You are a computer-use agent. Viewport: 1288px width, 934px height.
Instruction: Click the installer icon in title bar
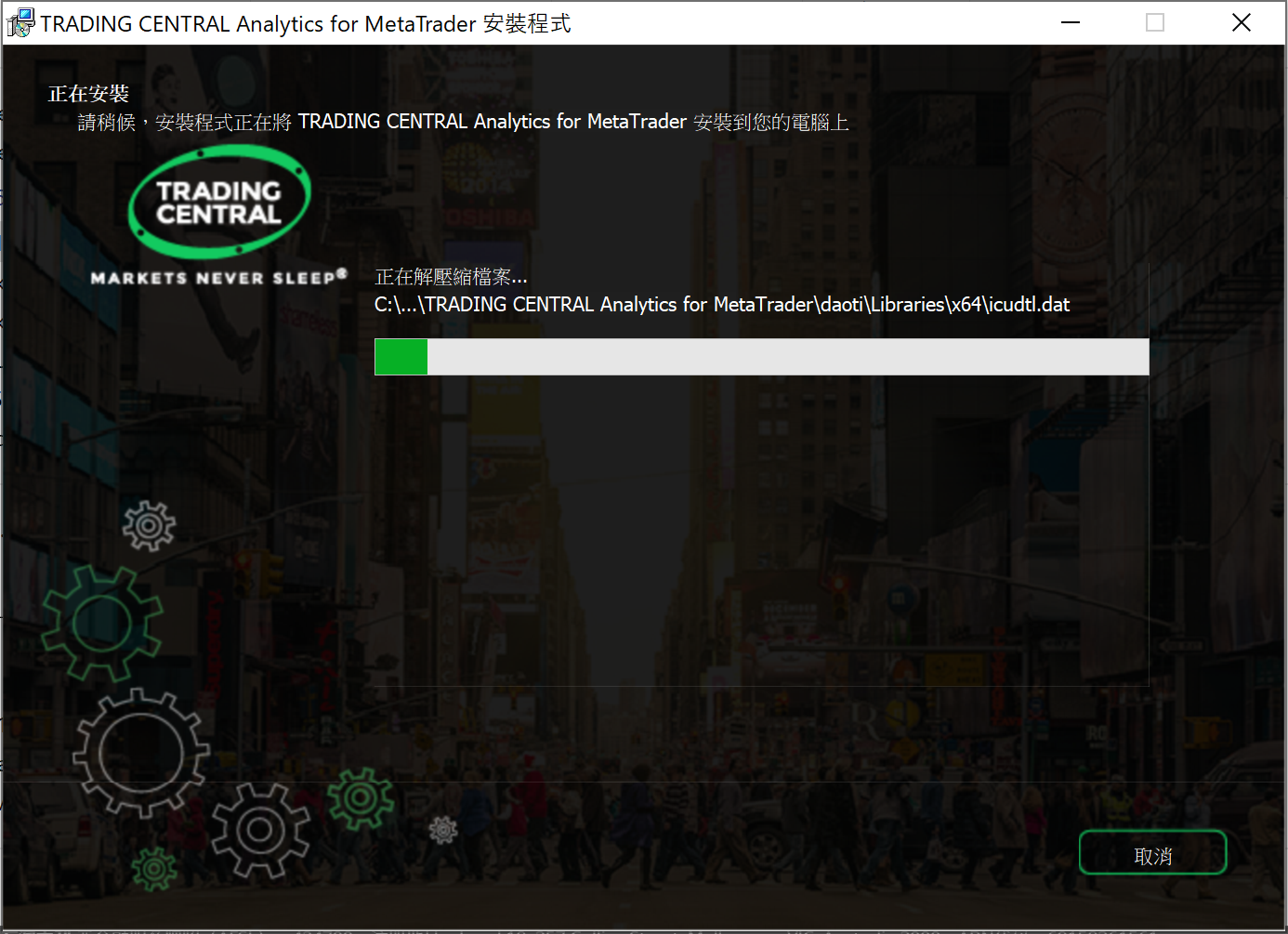coord(20,23)
